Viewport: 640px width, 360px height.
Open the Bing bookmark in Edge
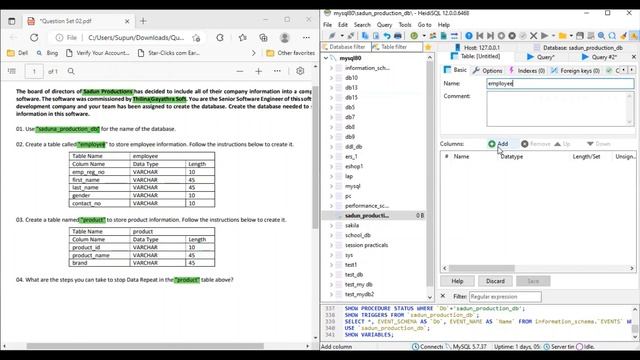(x=47, y=53)
